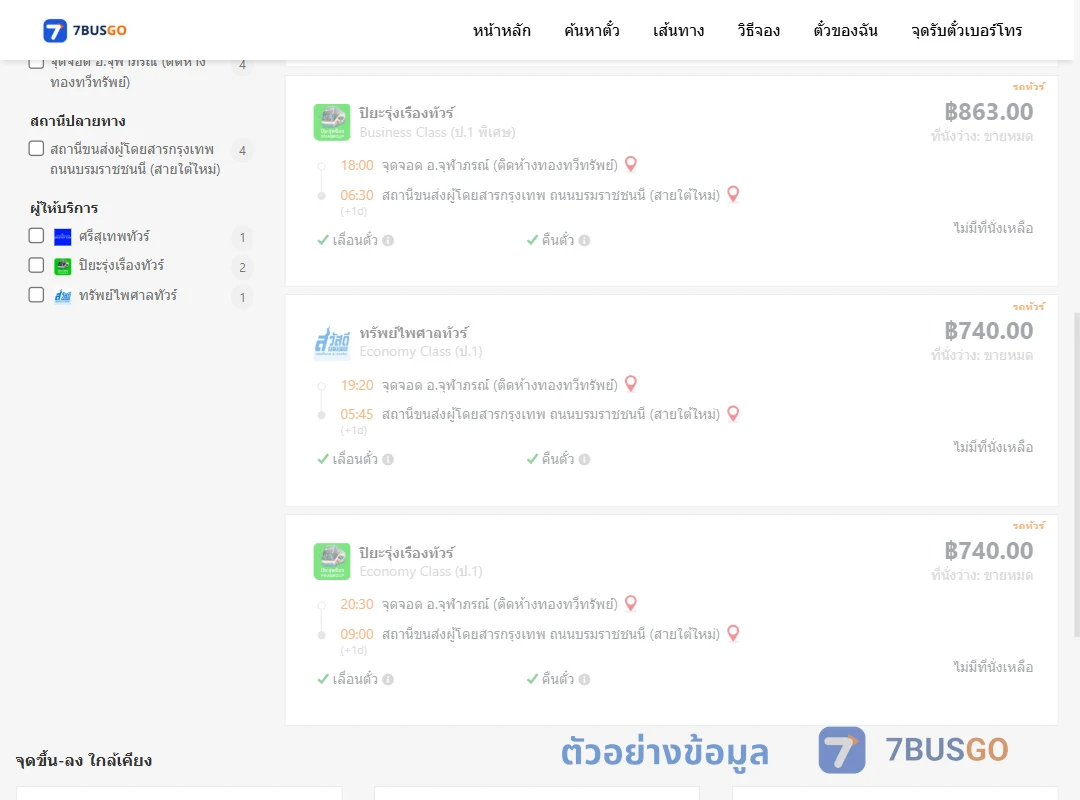Click the ทรัพย์ไพศาลทัวร์ logo in filter list
Viewport: 1080px width, 800px height.
pyautogui.click(x=63, y=296)
